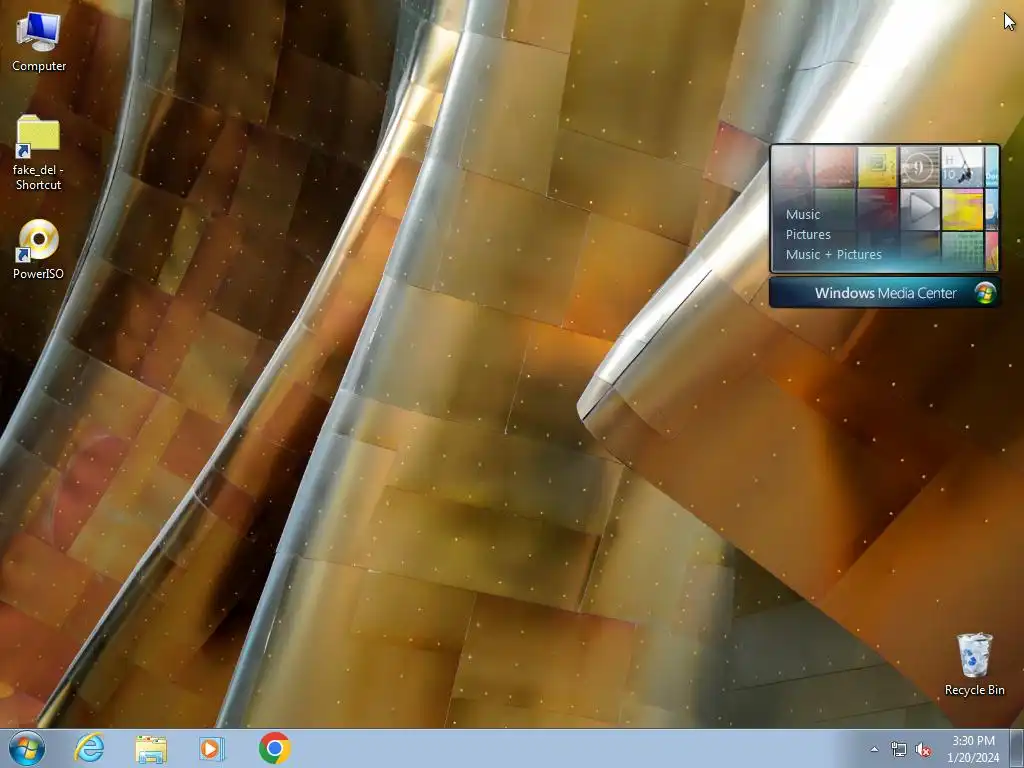Launch Internet Explorer from taskbar

click(89, 748)
